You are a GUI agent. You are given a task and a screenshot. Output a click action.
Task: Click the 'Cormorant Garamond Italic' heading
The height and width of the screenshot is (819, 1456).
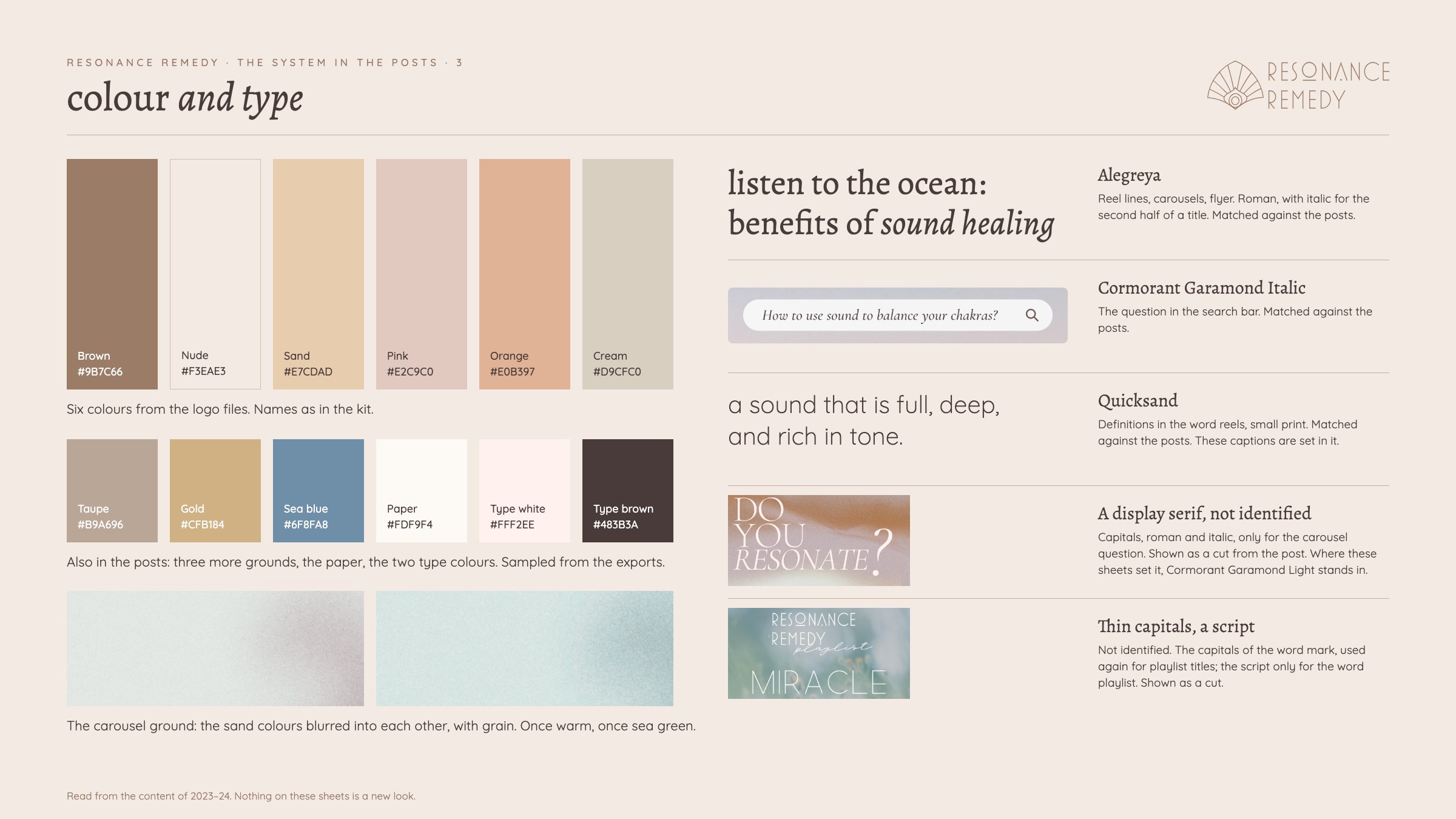pos(1202,288)
